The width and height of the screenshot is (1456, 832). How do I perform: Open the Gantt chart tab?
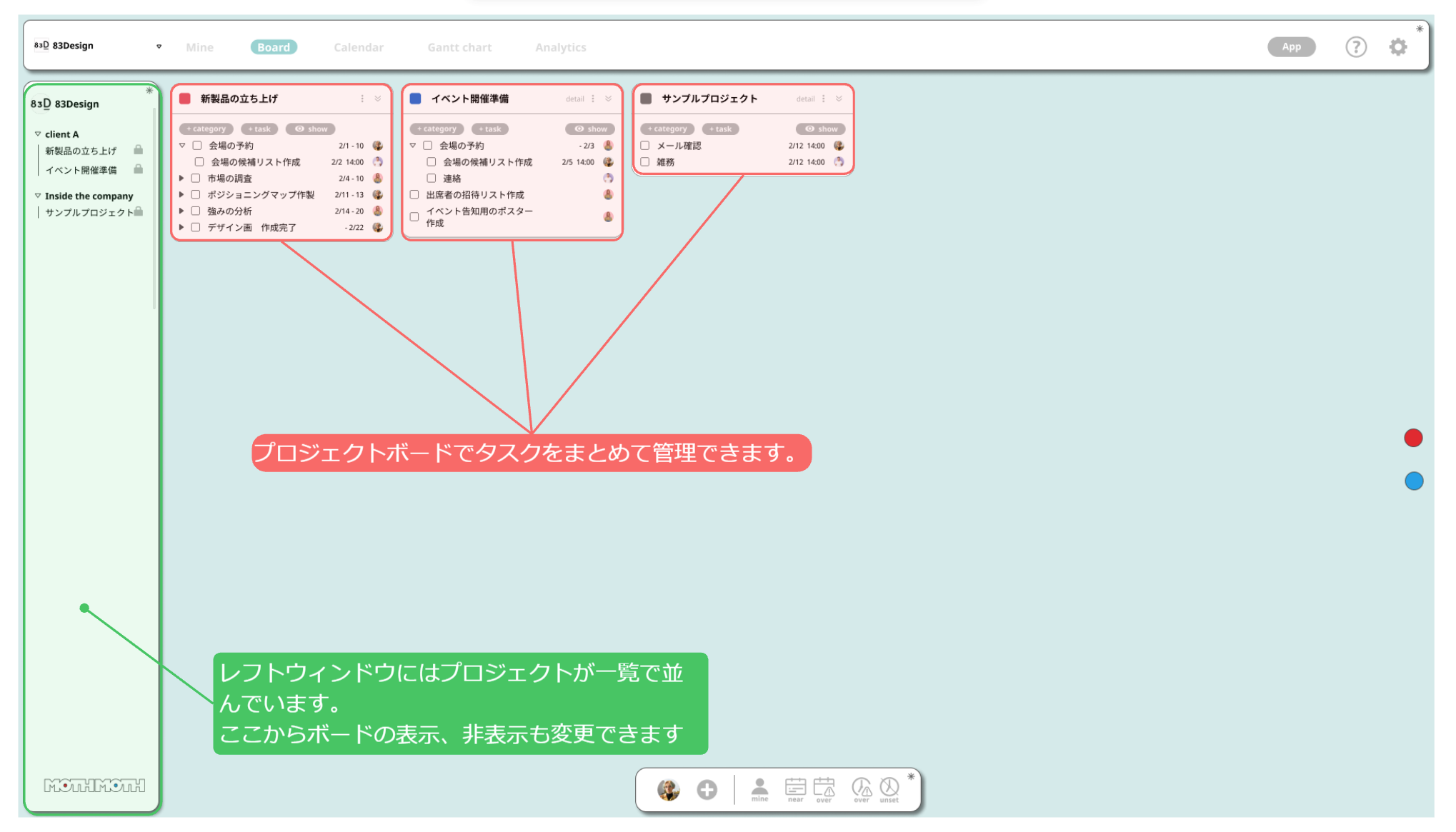[x=459, y=47]
